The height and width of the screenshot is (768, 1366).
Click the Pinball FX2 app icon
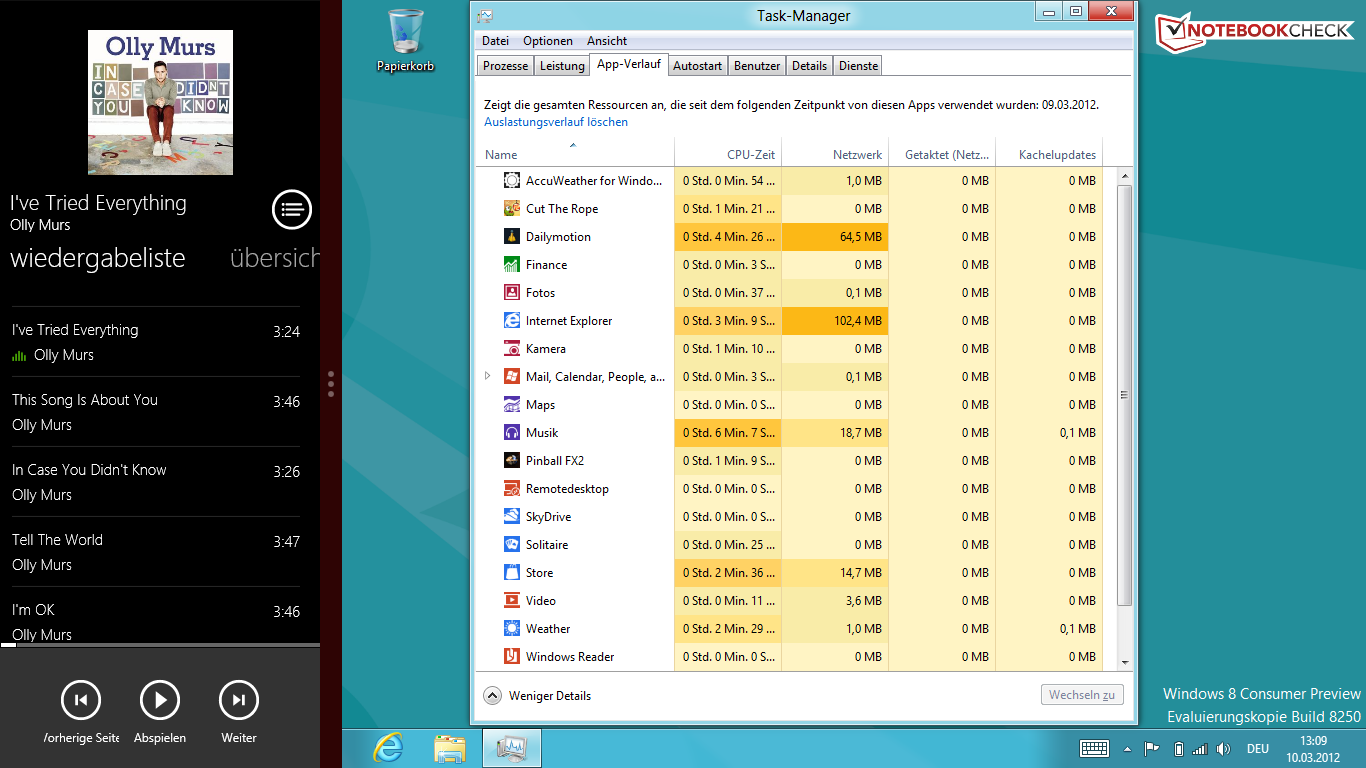coord(511,461)
